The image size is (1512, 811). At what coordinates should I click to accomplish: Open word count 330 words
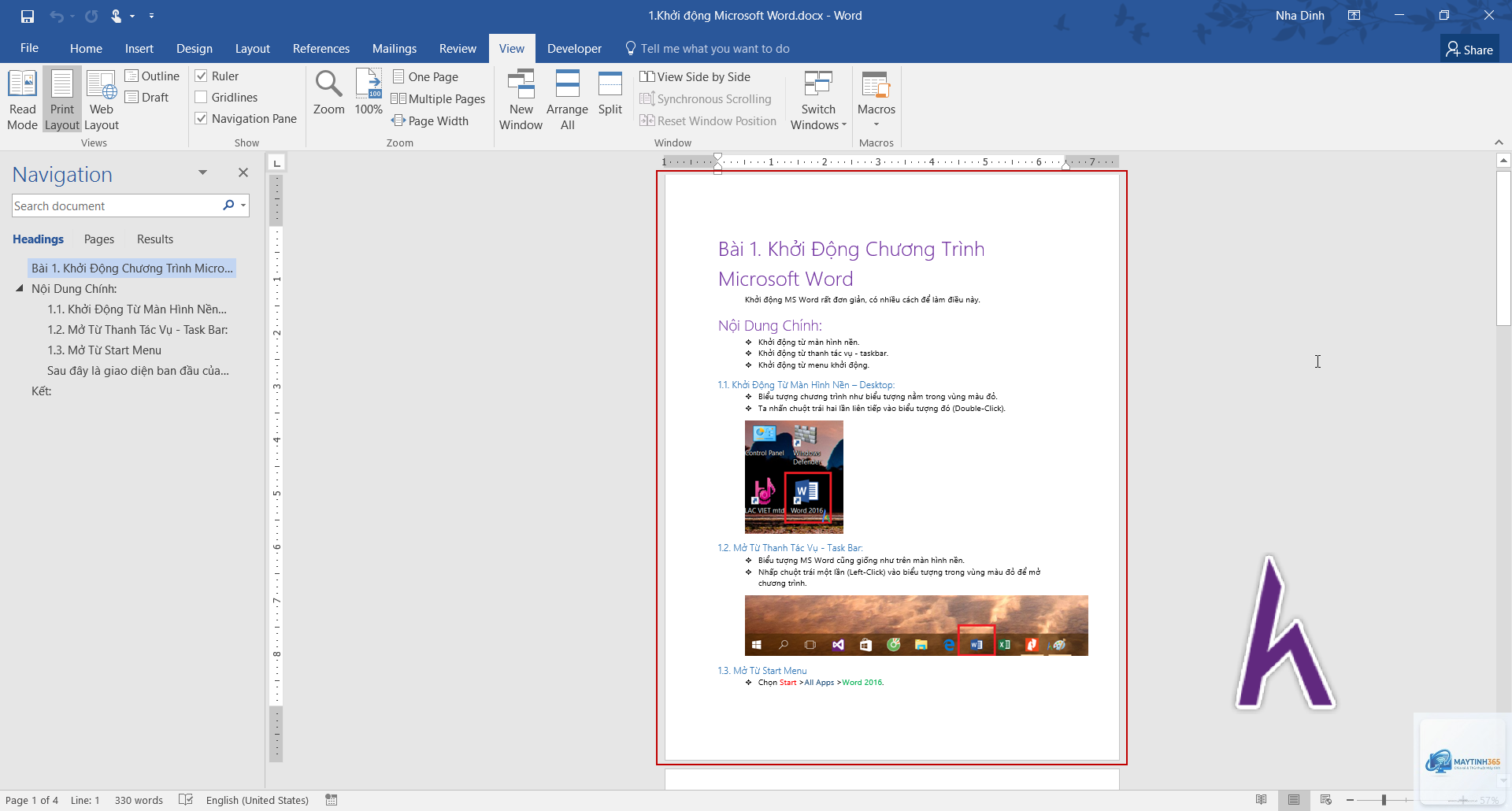pyautogui.click(x=139, y=800)
